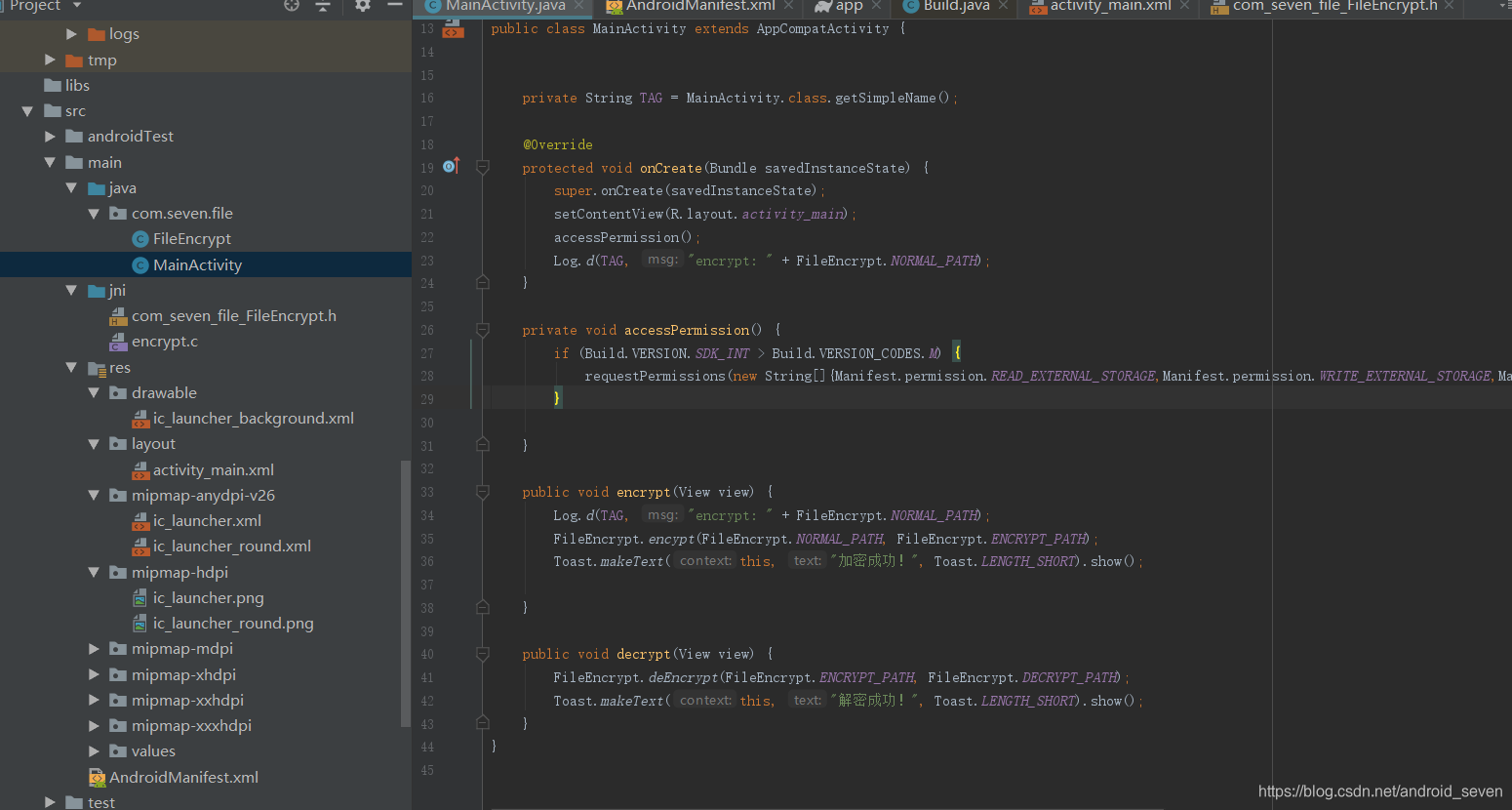
Task: Click line number 29 in the gutter
Action: click(427, 399)
